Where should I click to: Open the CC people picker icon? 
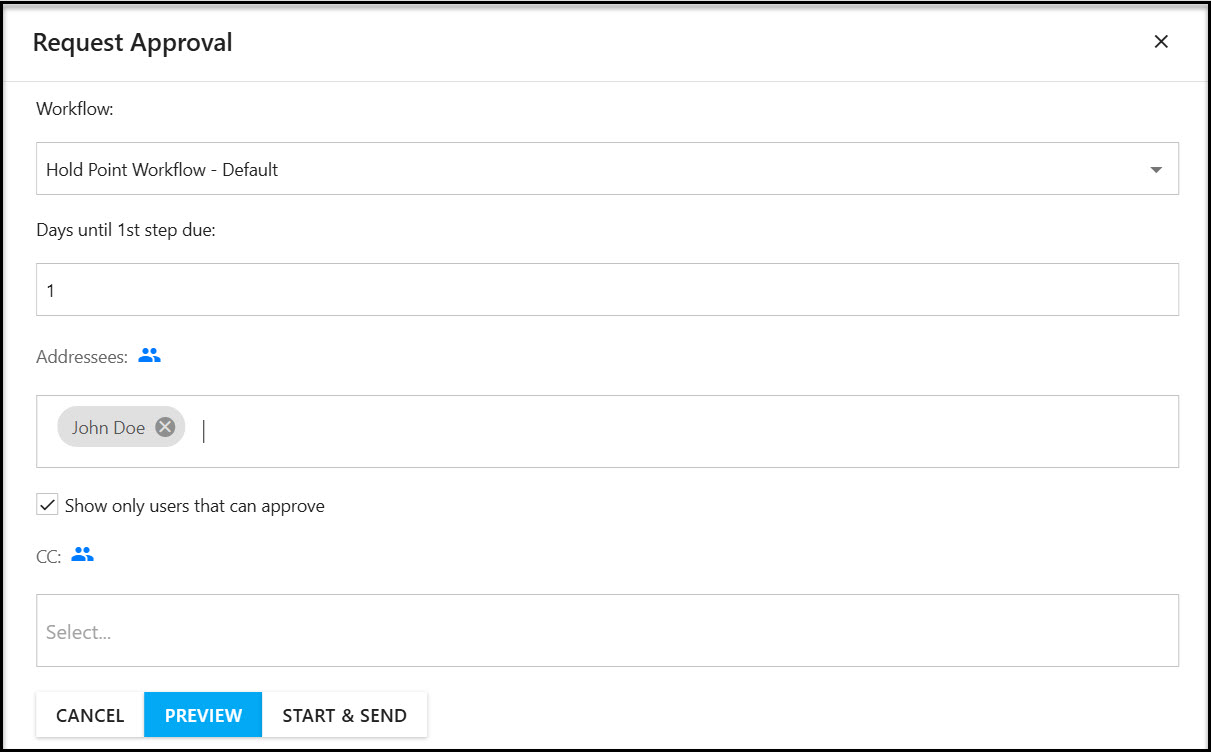83,554
